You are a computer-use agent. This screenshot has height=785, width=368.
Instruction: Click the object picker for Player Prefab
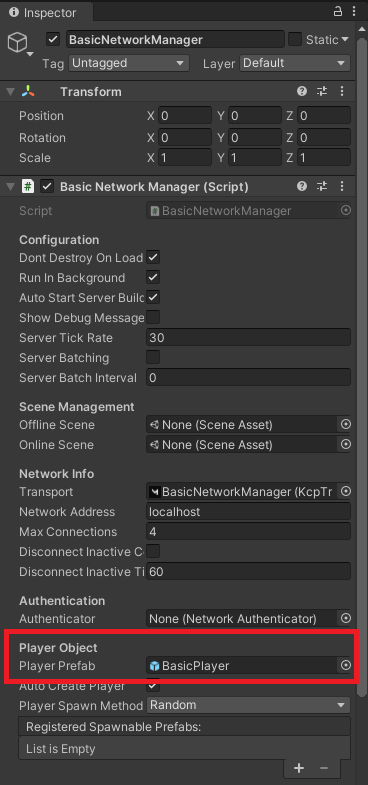pos(345,665)
